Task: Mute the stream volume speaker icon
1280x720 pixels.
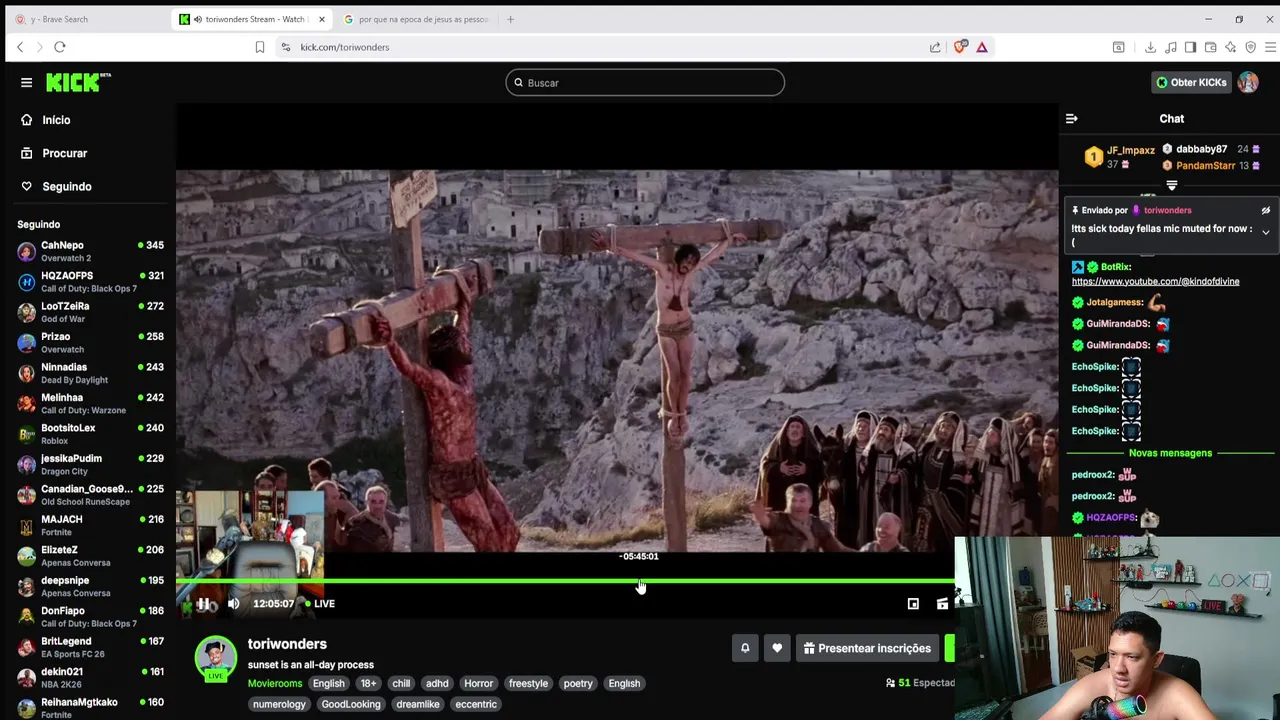Action: (233, 604)
